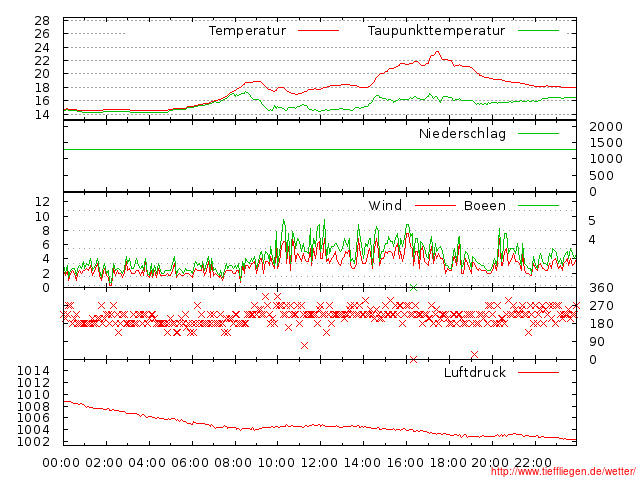Click the green Boeen legend line
The height and width of the screenshot is (480, 640).
point(538,205)
